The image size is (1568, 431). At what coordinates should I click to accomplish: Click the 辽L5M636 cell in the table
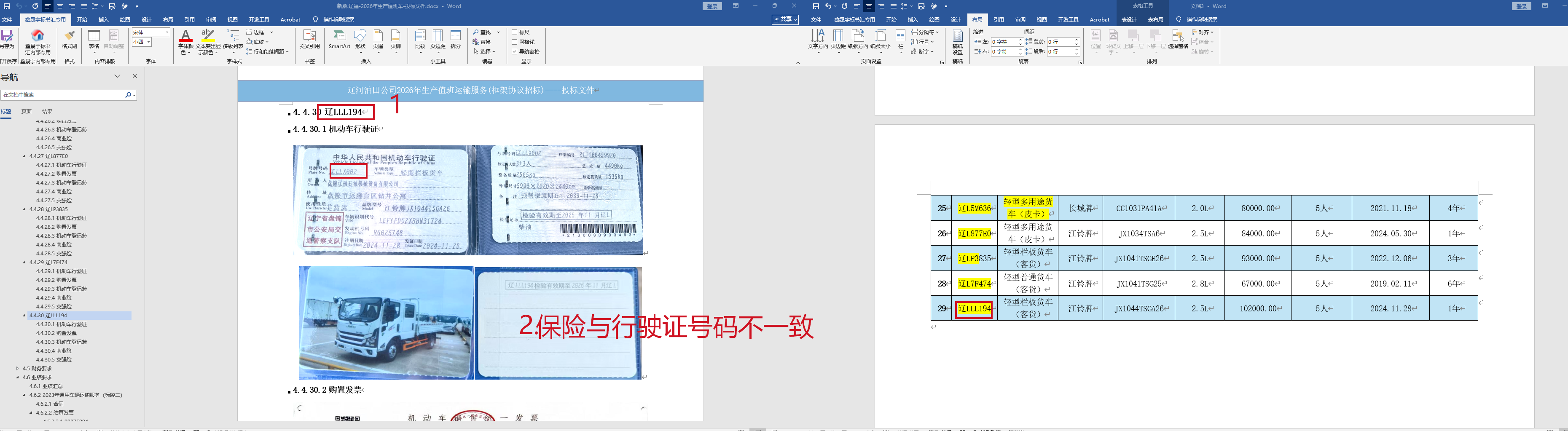point(974,208)
